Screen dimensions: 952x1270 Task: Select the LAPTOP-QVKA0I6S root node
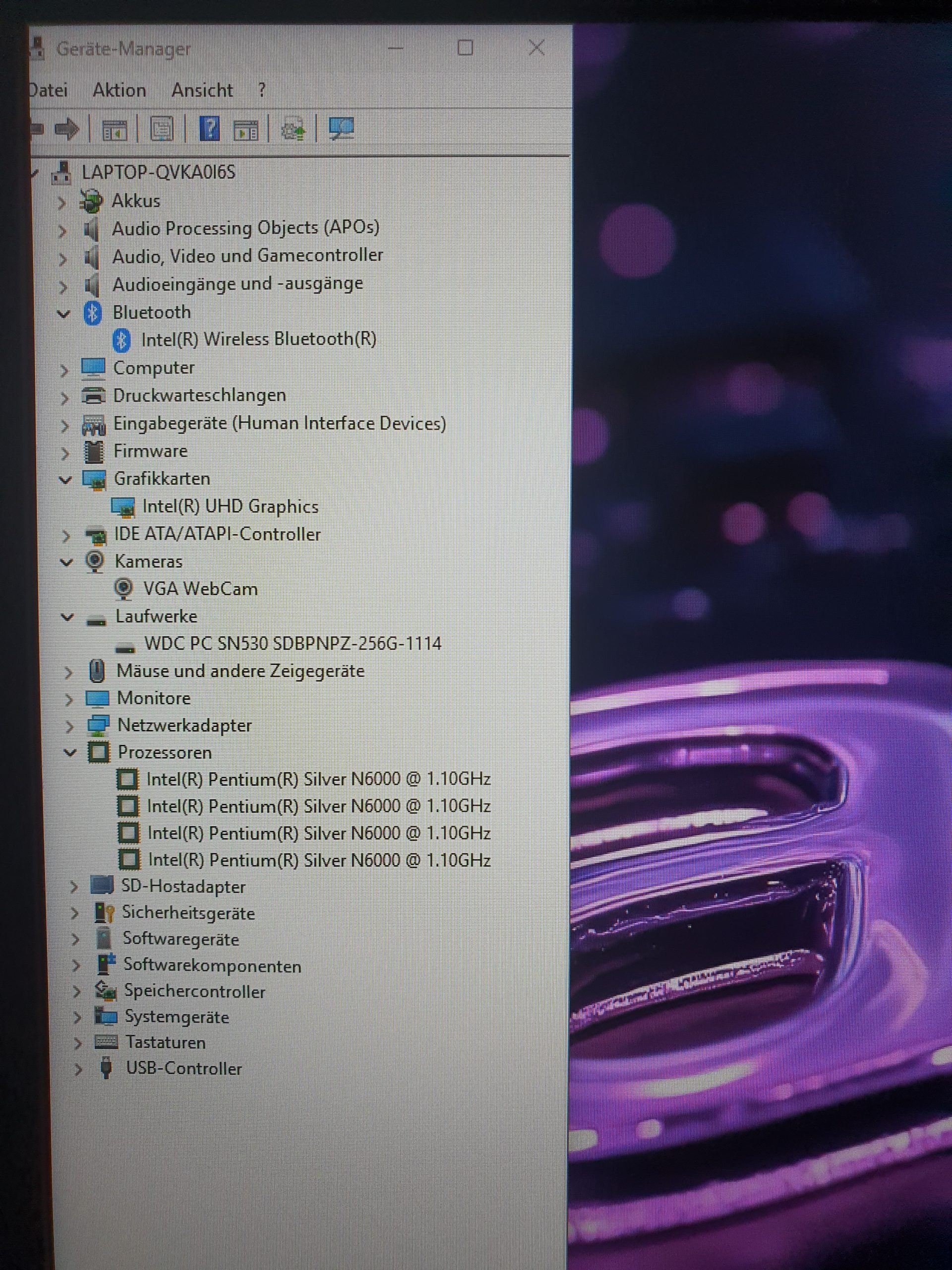pyautogui.click(x=158, y=172)
